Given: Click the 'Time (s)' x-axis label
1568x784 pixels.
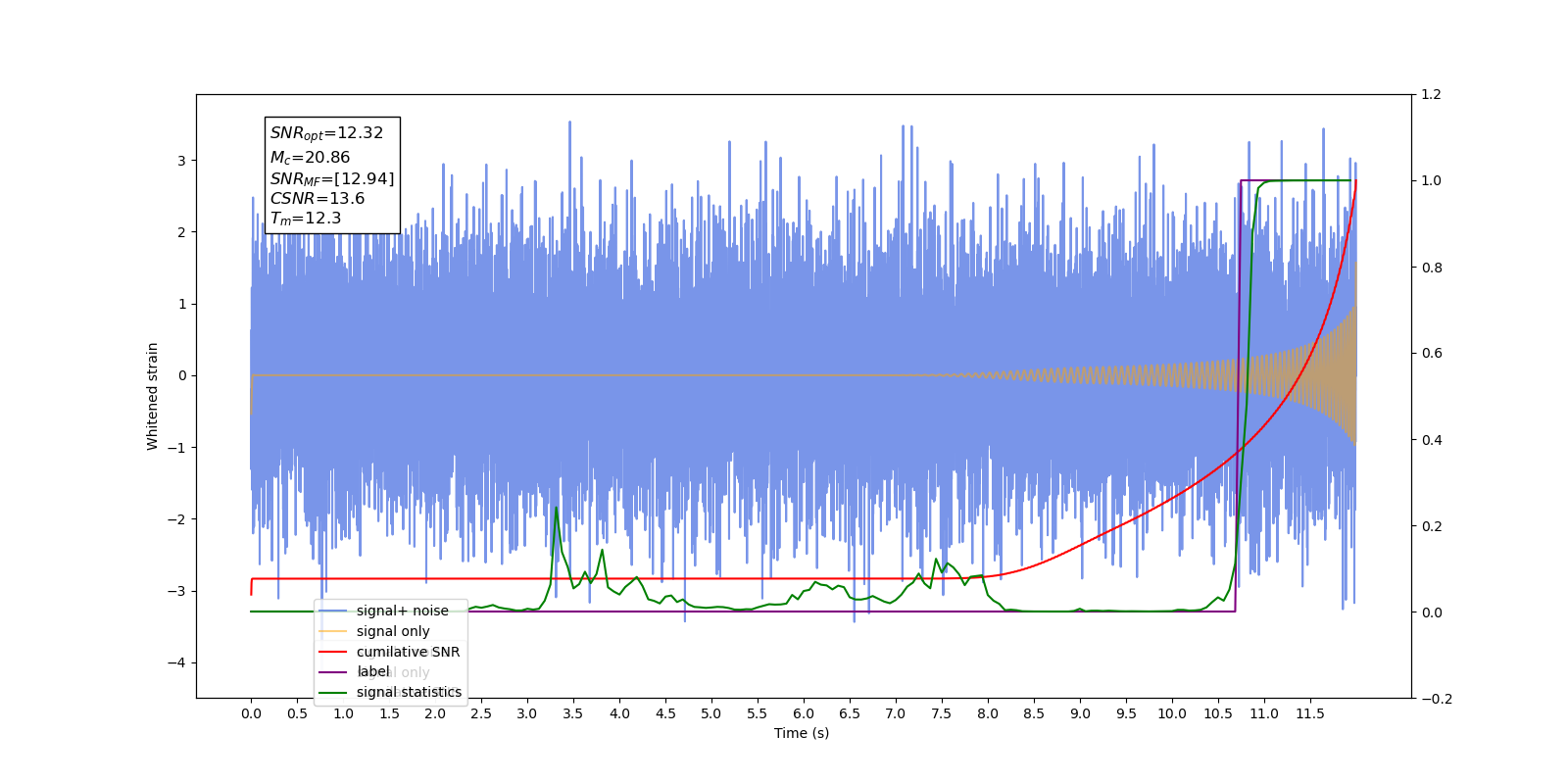Looking at the screenshot, I should tap(802, 733).
